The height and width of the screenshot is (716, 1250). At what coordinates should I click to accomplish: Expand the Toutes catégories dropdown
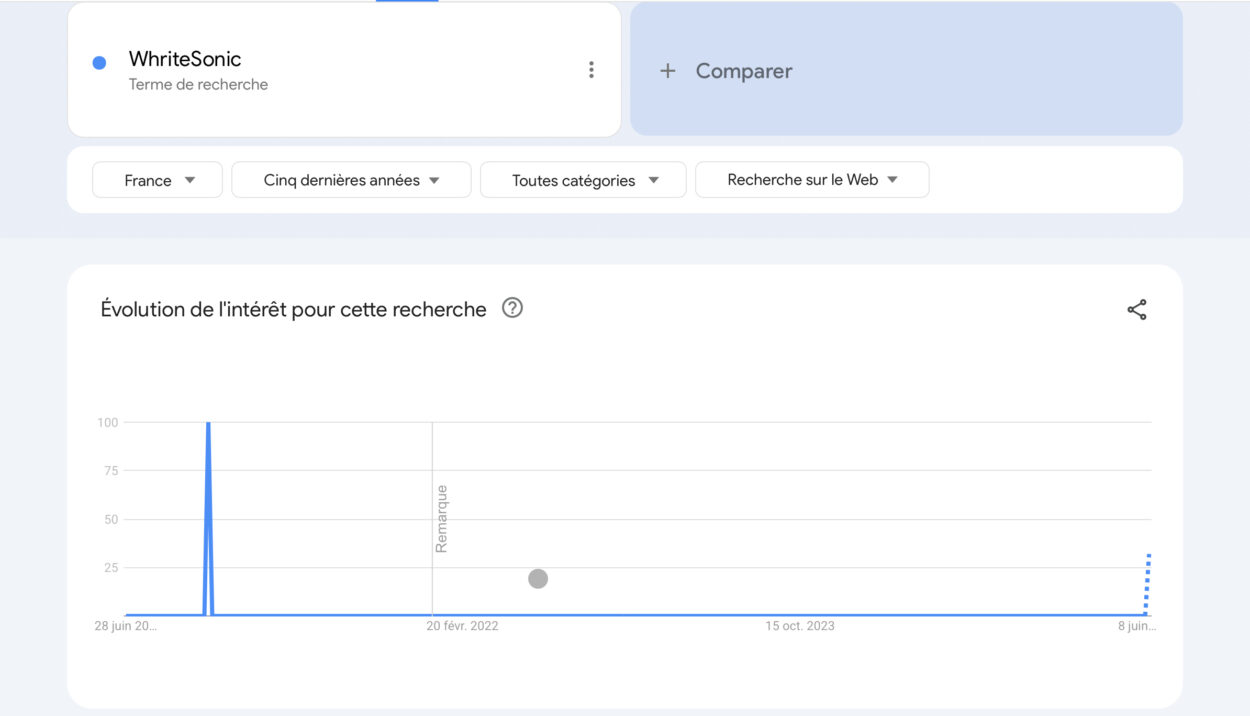(583, 180)
